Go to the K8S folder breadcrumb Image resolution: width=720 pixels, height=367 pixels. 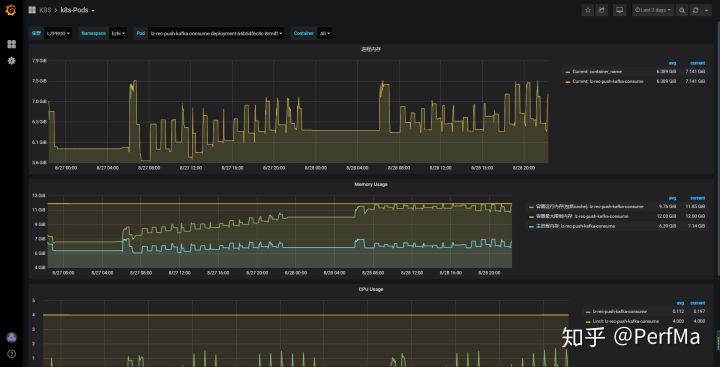coord(45,10)
